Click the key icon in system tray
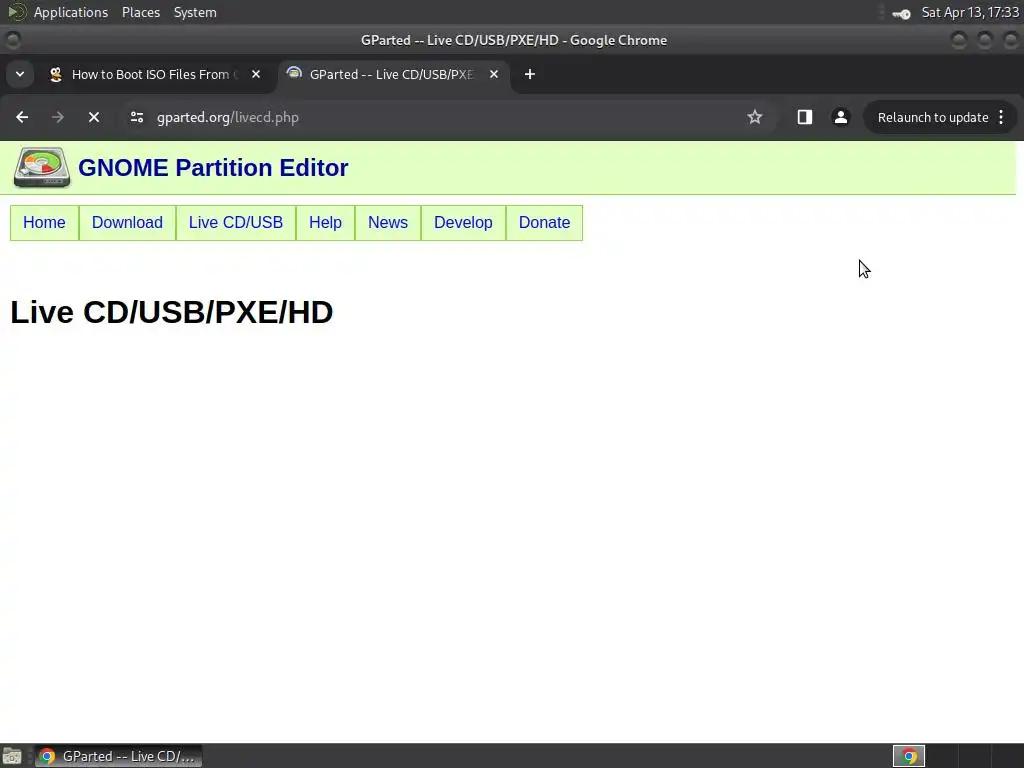Screen dimensions: 1024x768 [x=902, y=14]
